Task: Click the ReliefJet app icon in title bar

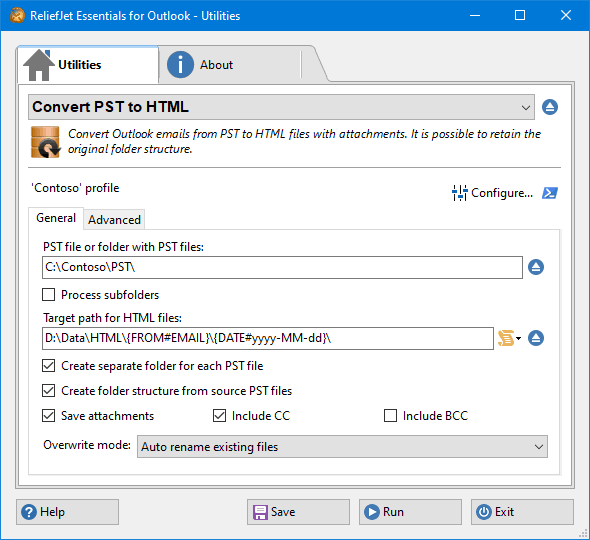Action: (17, 15)
